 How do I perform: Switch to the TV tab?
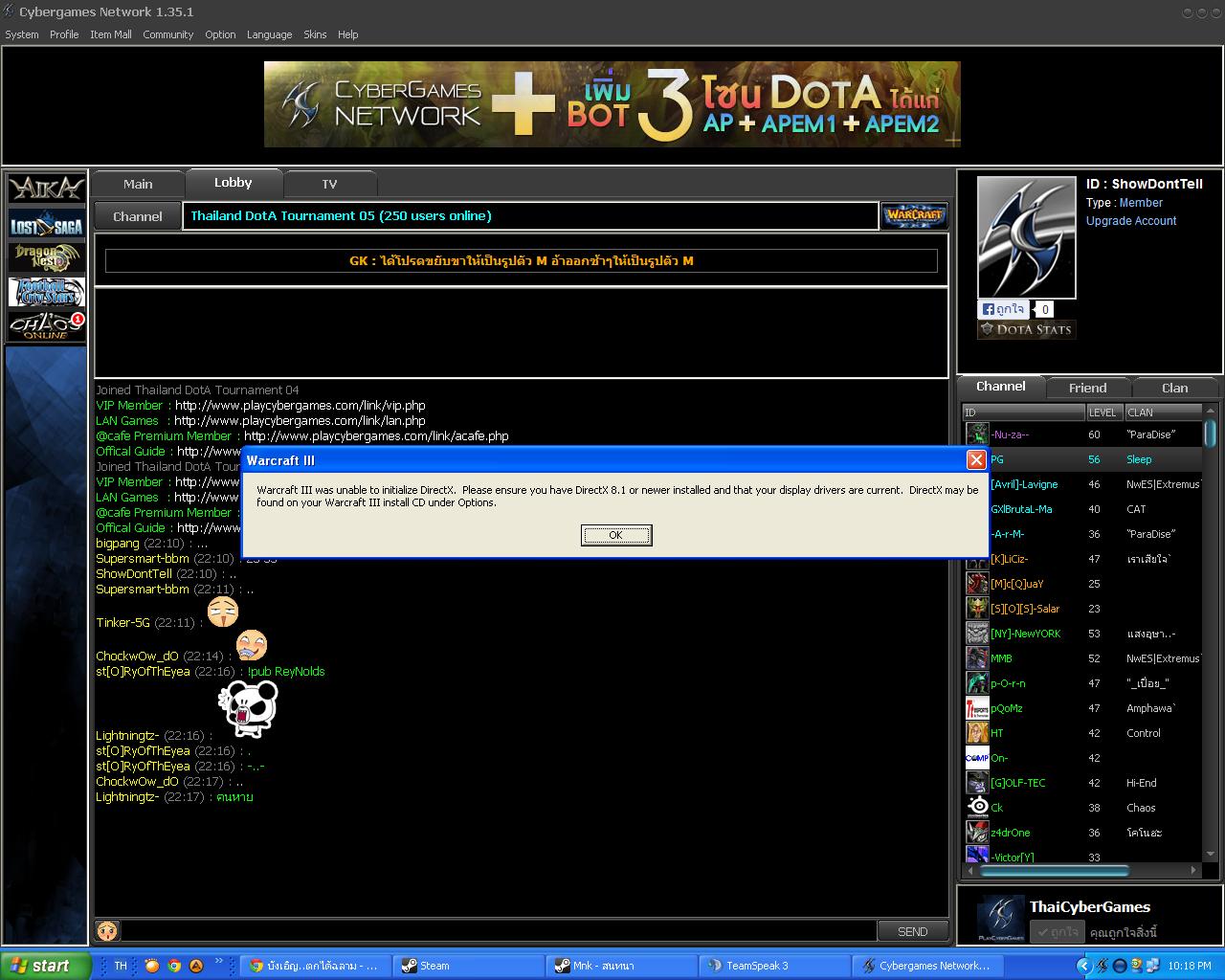(329, 184)
